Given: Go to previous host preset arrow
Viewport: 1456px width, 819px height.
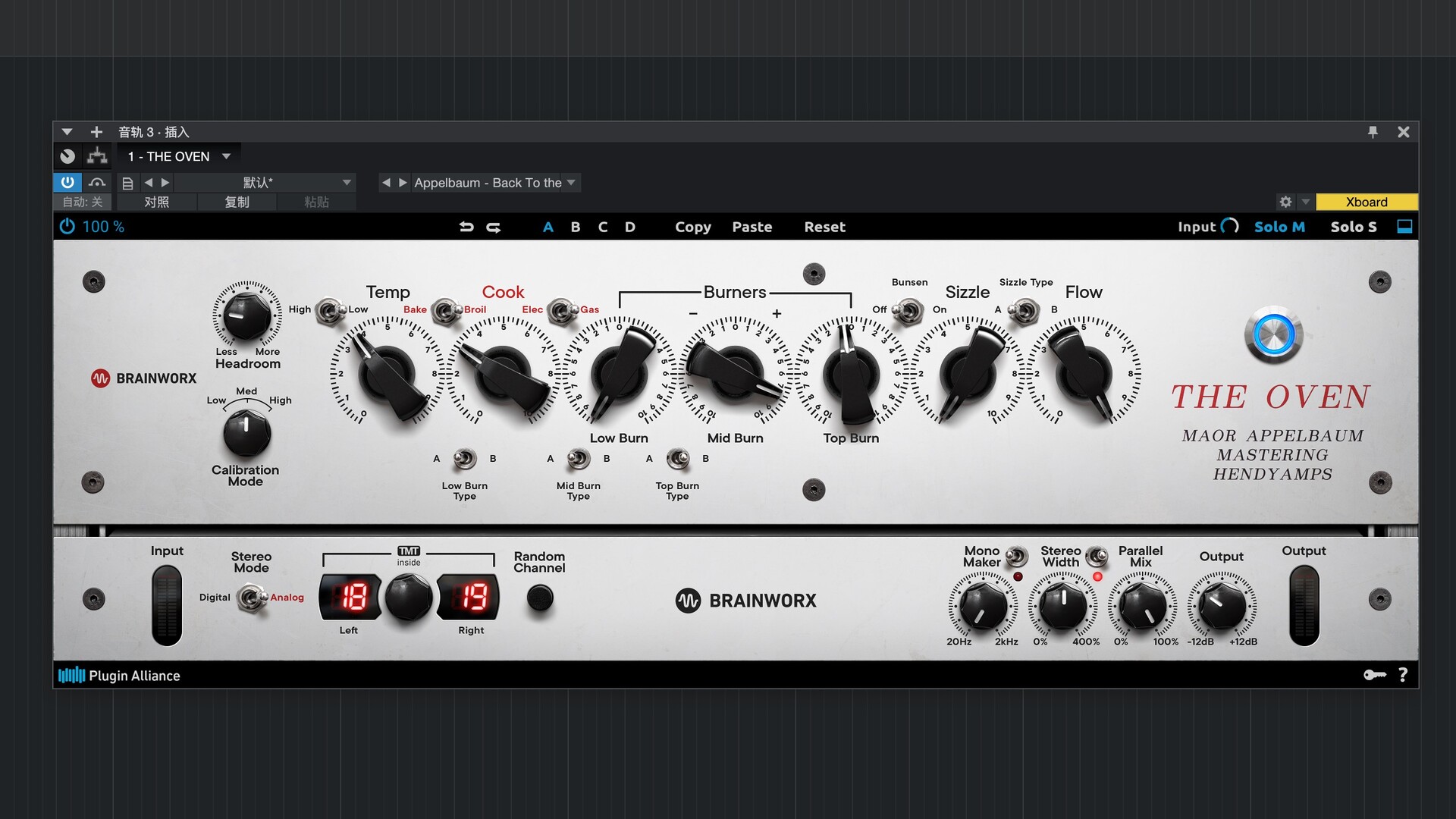Looking at the screenshot, I should [x=149, y=183].
